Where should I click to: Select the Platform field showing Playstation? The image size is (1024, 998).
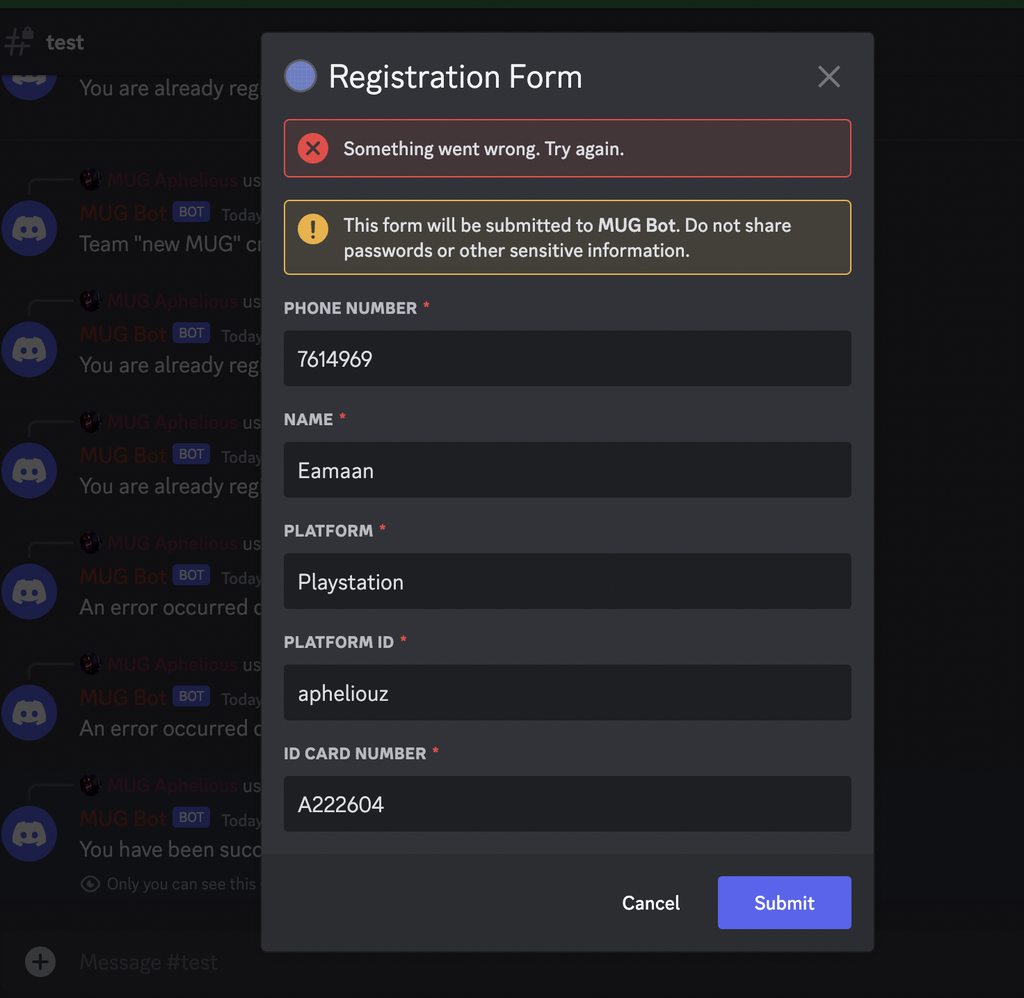coord(567,581)
